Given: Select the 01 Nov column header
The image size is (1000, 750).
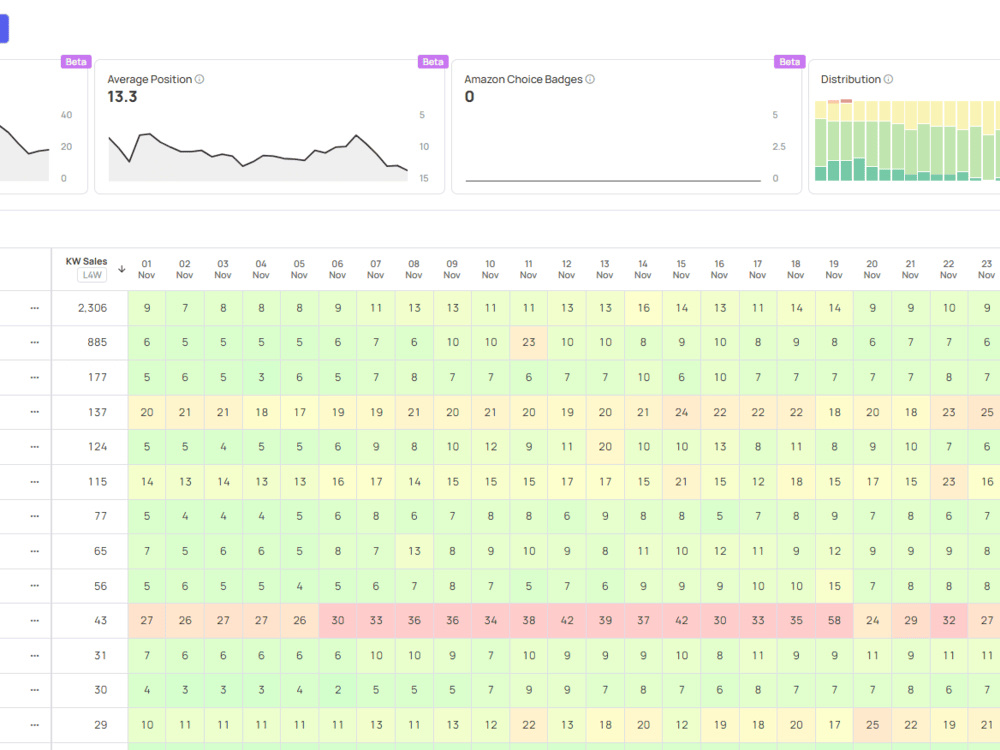Looking at the screenshot, I should point(147,269).
